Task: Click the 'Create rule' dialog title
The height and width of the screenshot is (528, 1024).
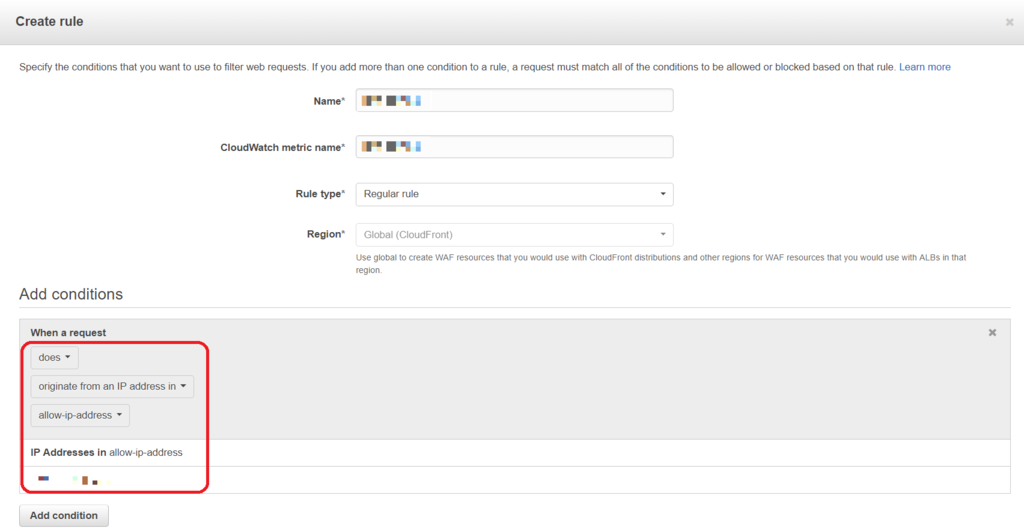Action: [50, 21]
